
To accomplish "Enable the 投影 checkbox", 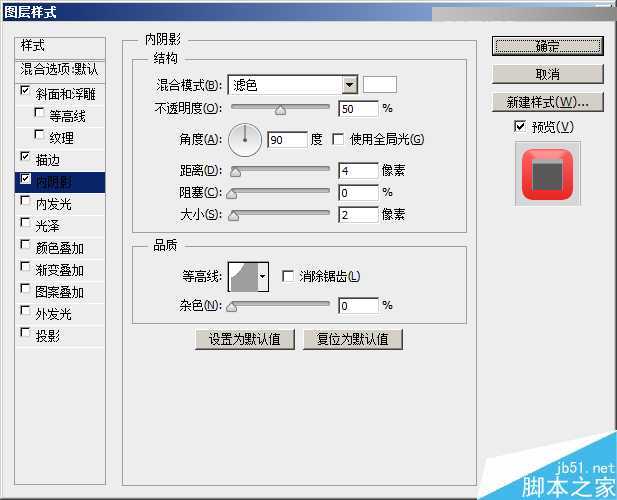I will tap(25, 333).
